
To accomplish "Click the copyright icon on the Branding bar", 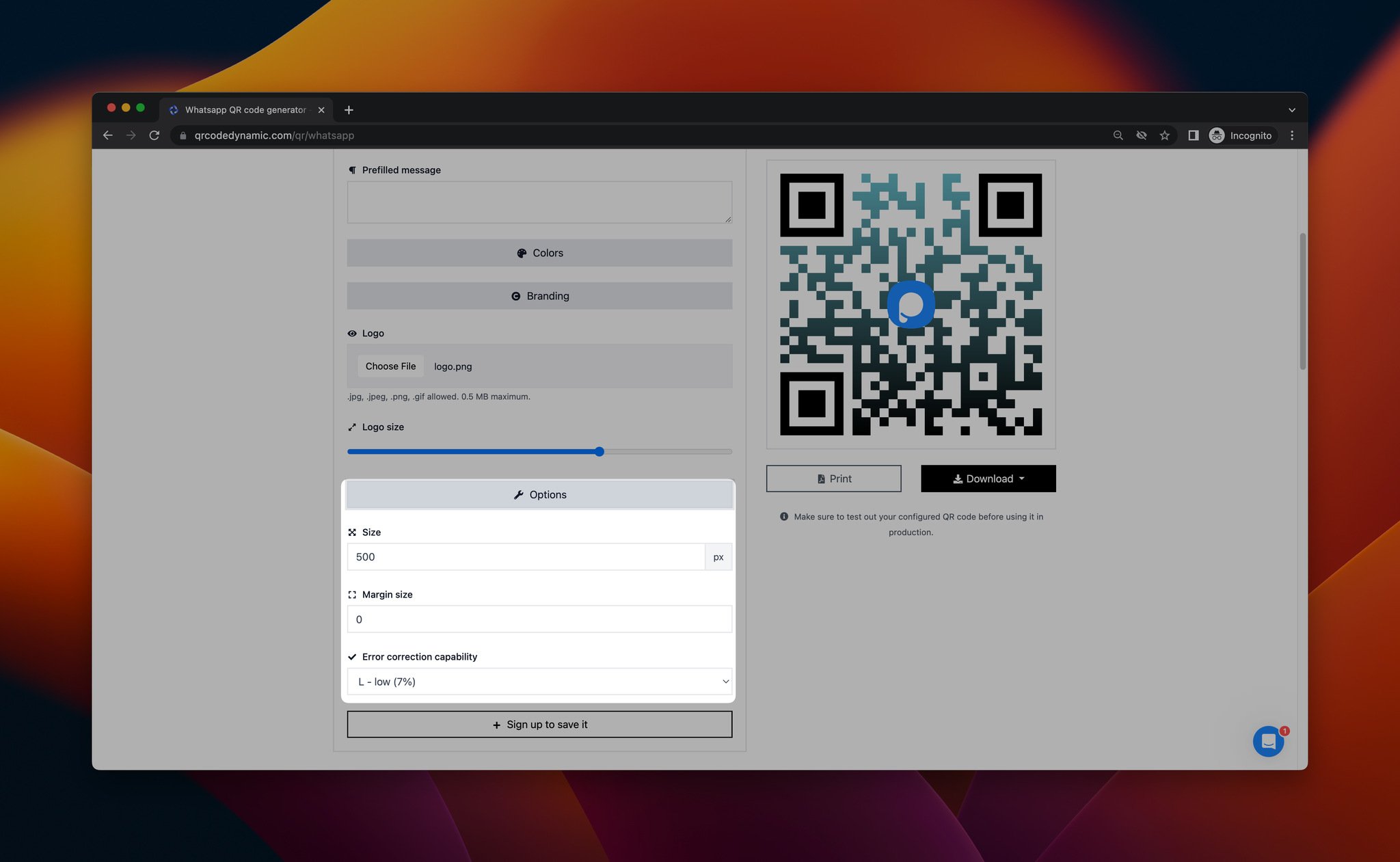I will 516,296.
